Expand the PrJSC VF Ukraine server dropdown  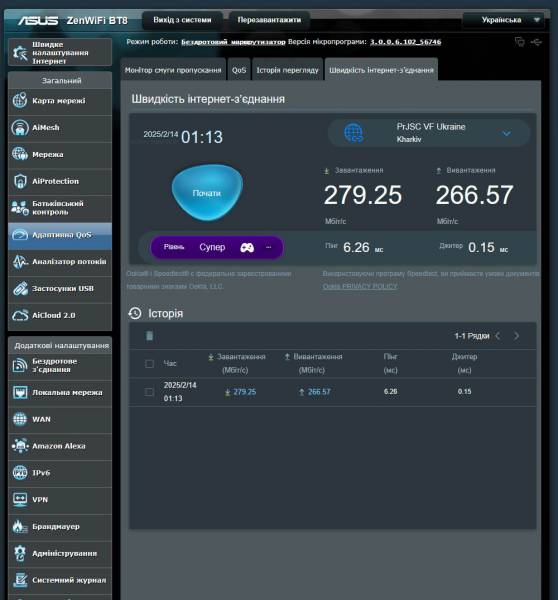pyautogui.click(x=506, y=134)
